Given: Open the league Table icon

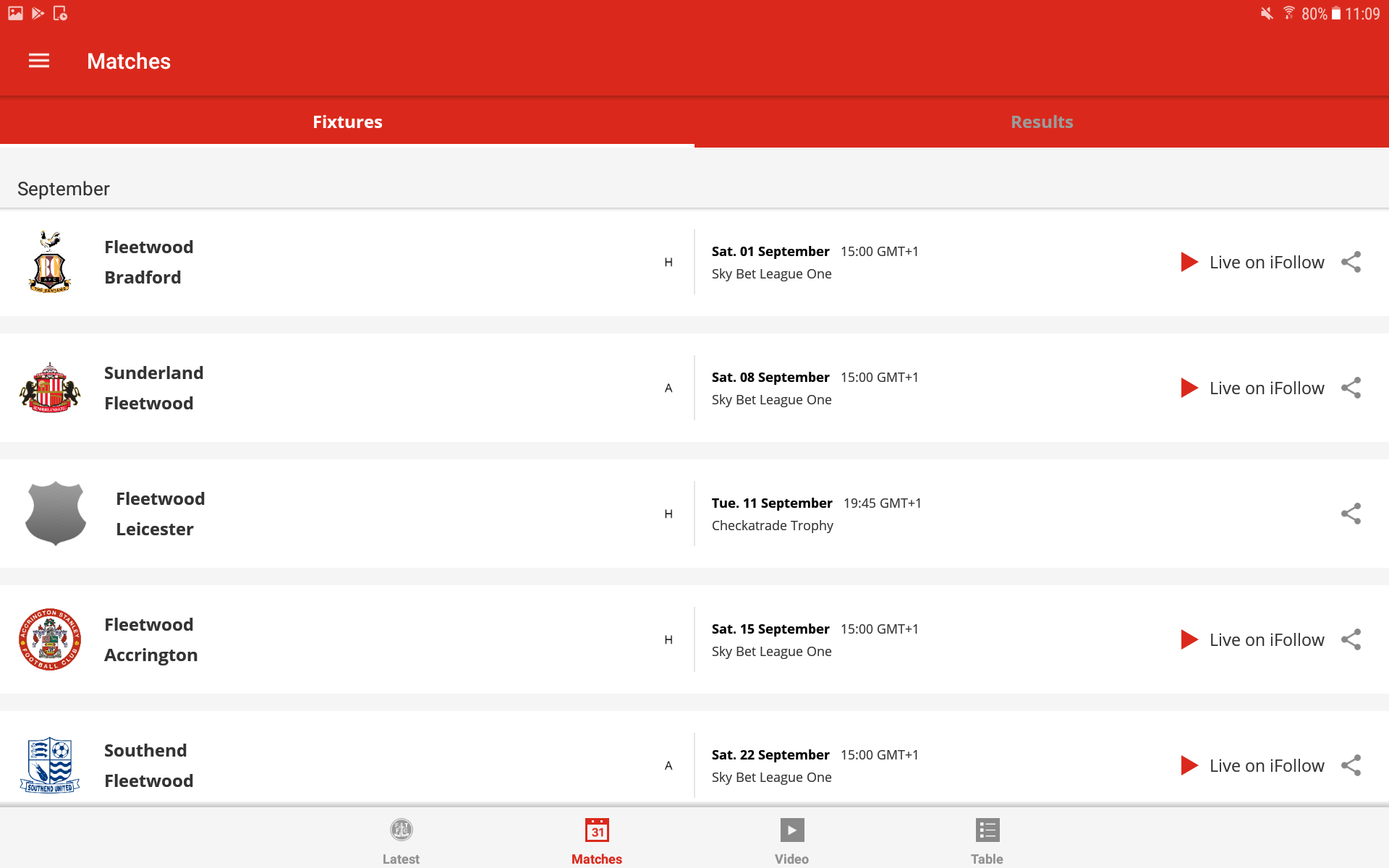Looking at the screenshot, I should [x=987, y=830].
